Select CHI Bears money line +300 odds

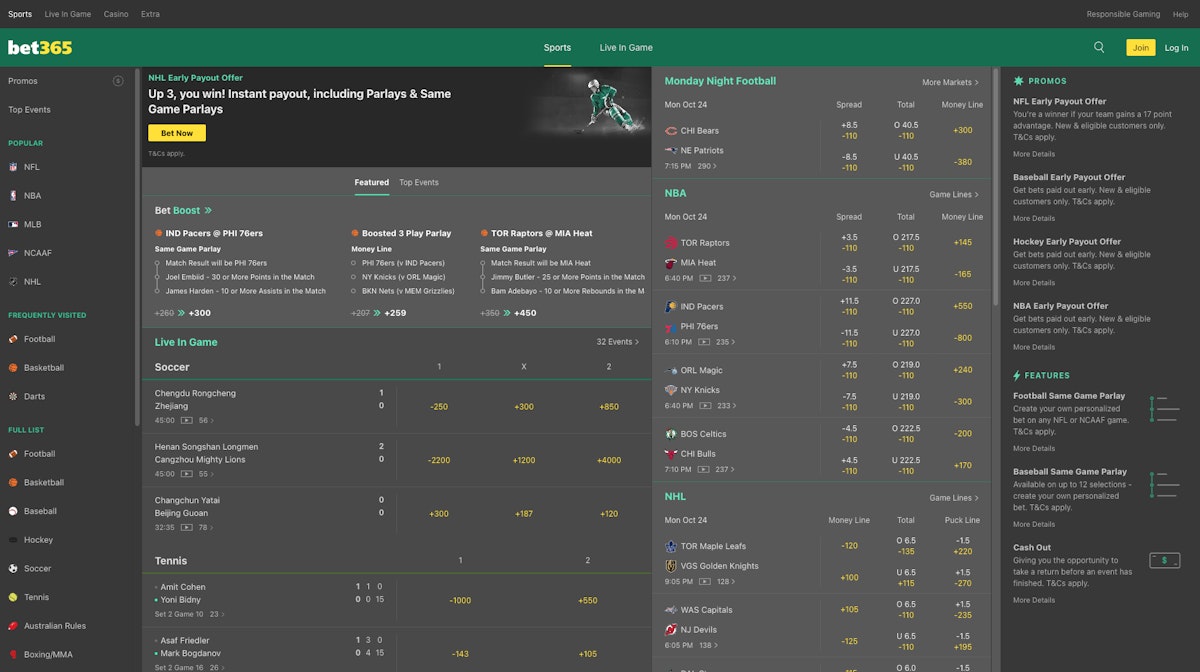(962, 131)
